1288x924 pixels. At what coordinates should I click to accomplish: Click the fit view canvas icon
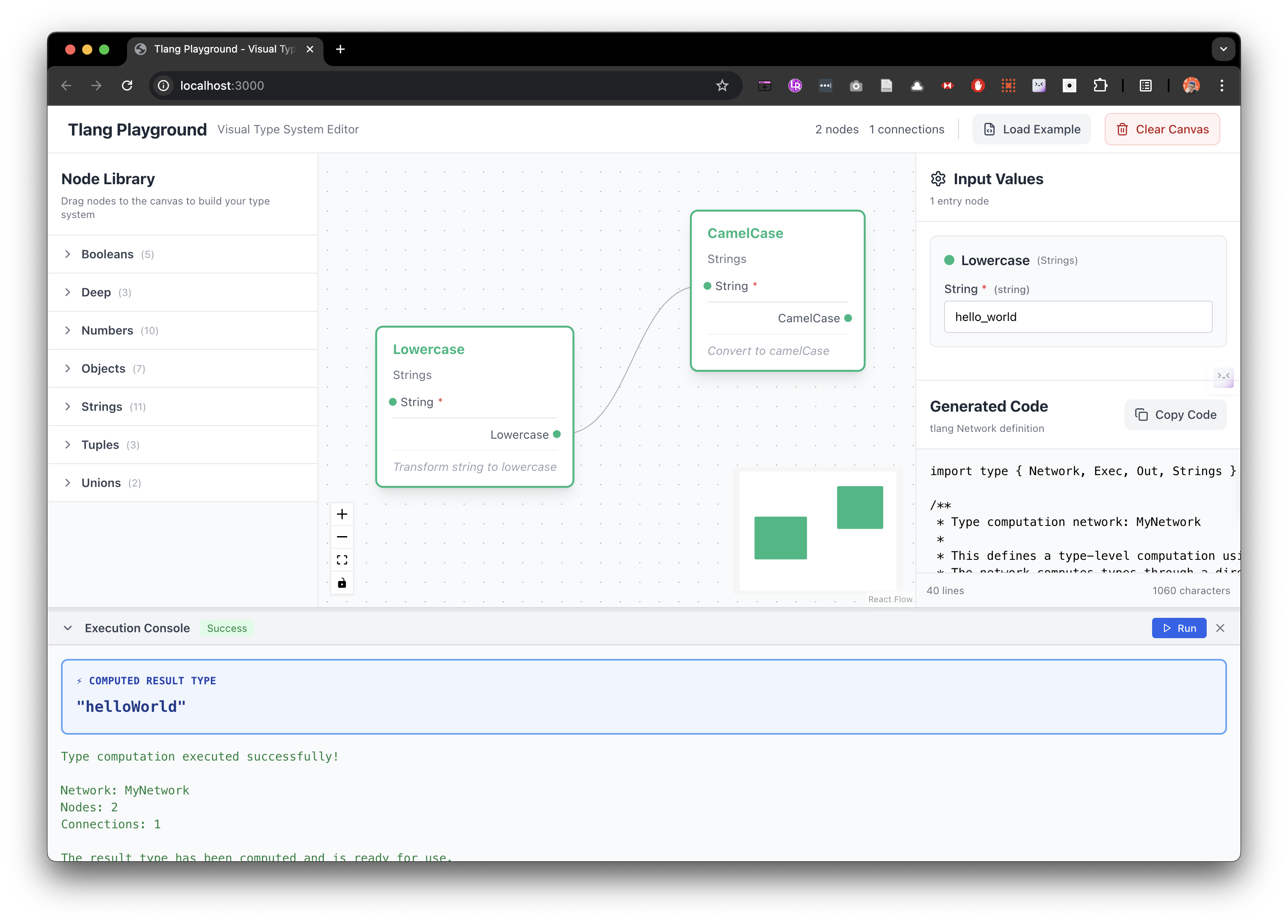[x=342, y=560]
